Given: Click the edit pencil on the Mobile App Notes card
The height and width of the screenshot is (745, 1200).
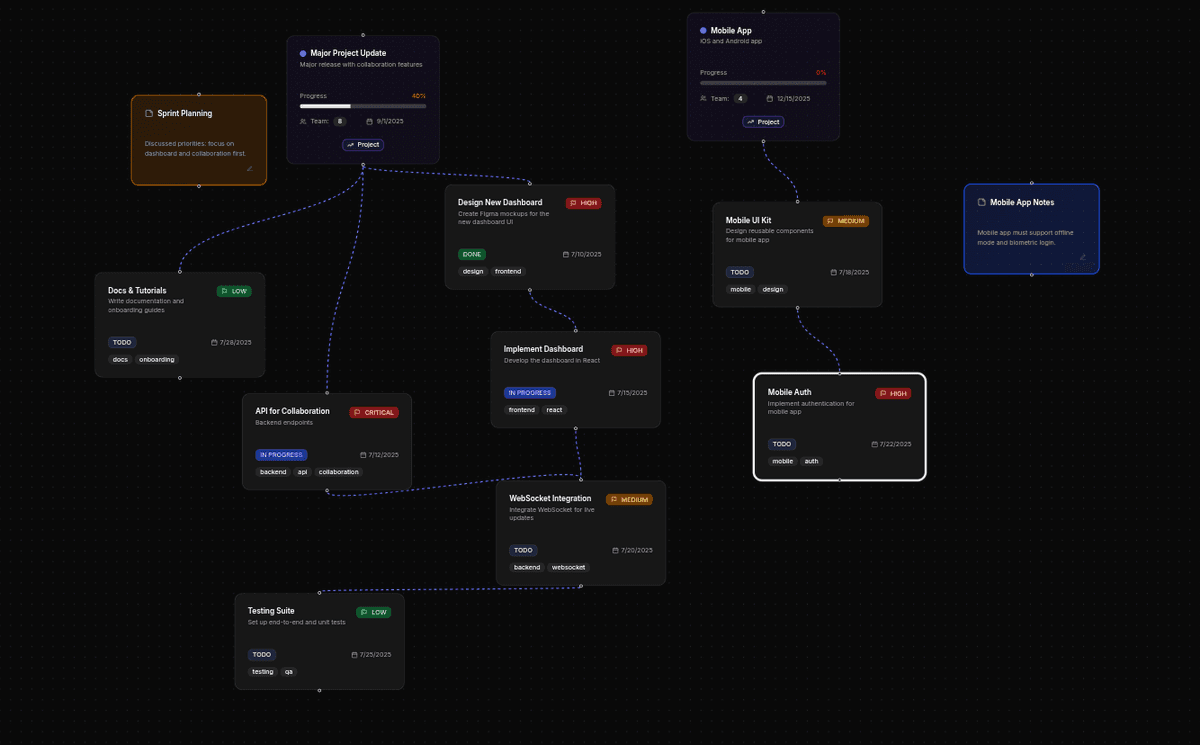Looking at the screenshot, I should [x=1082, y=257].
